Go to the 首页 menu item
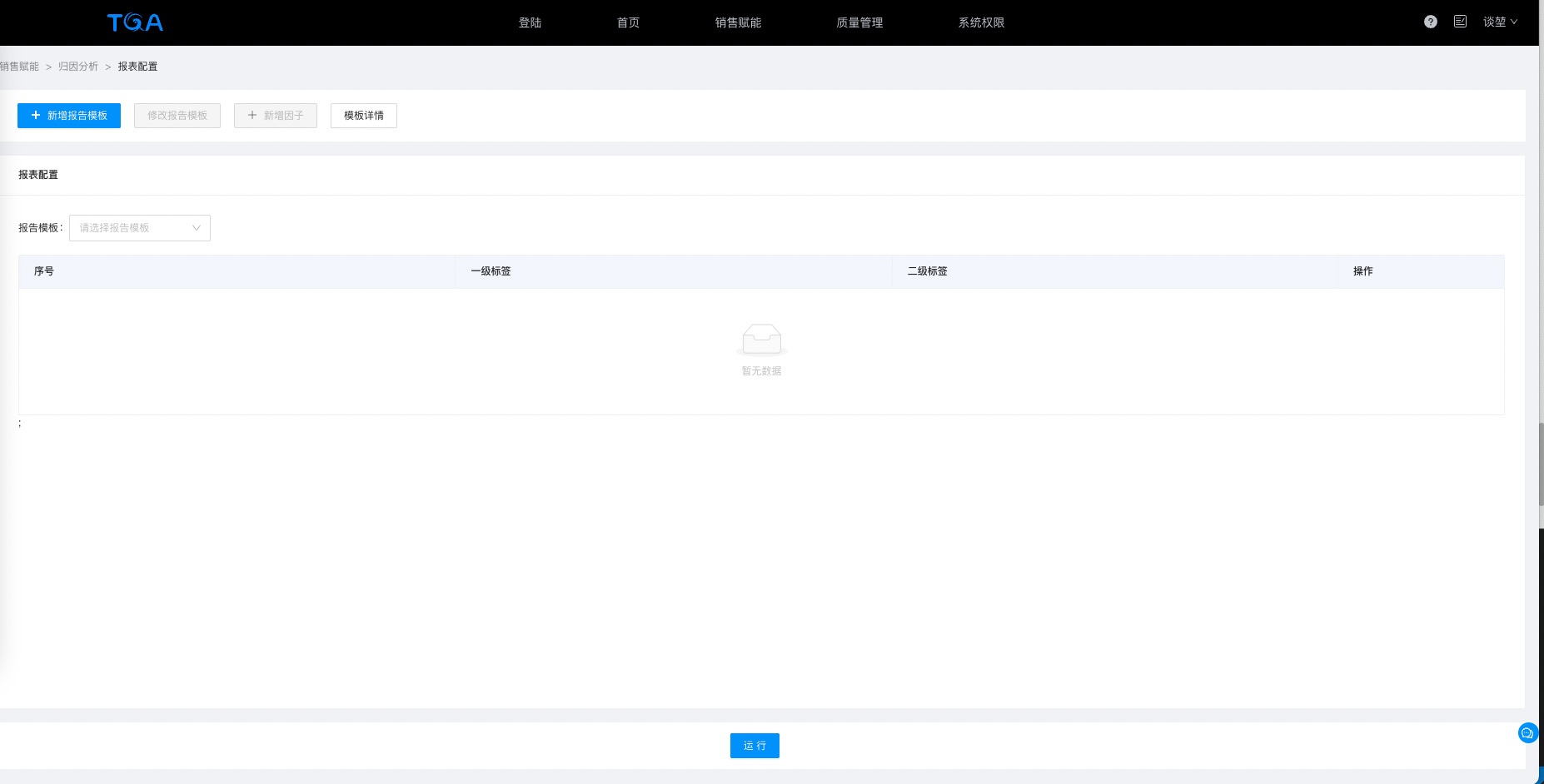The height and width of the screenshot is (784, 1544). [x=629, y=22]
